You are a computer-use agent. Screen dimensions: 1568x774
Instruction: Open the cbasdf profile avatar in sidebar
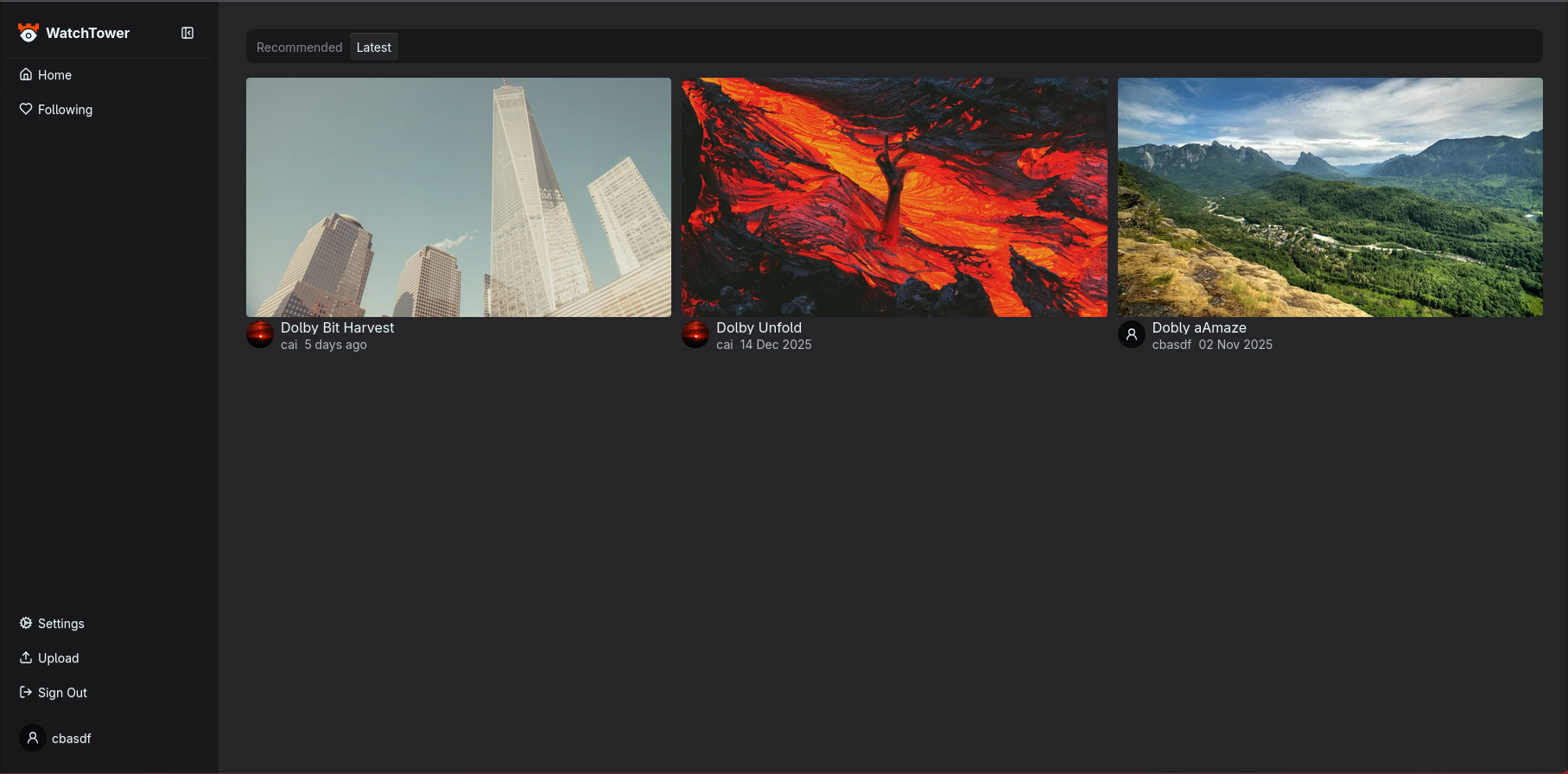(x=33, y=738)
